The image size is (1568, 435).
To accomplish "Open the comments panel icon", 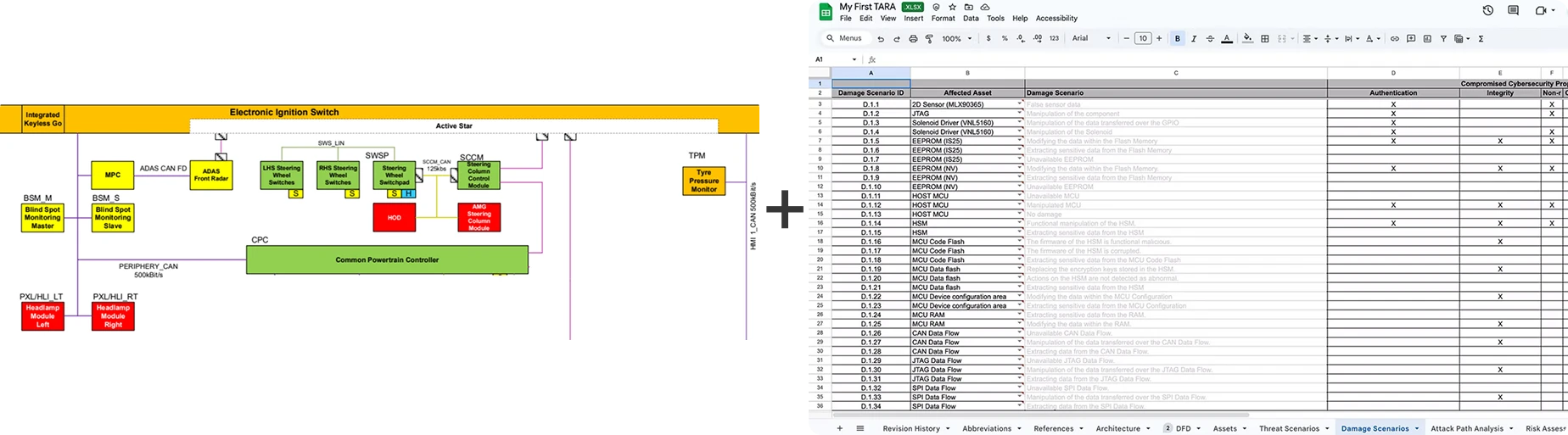I will 1513,10.
